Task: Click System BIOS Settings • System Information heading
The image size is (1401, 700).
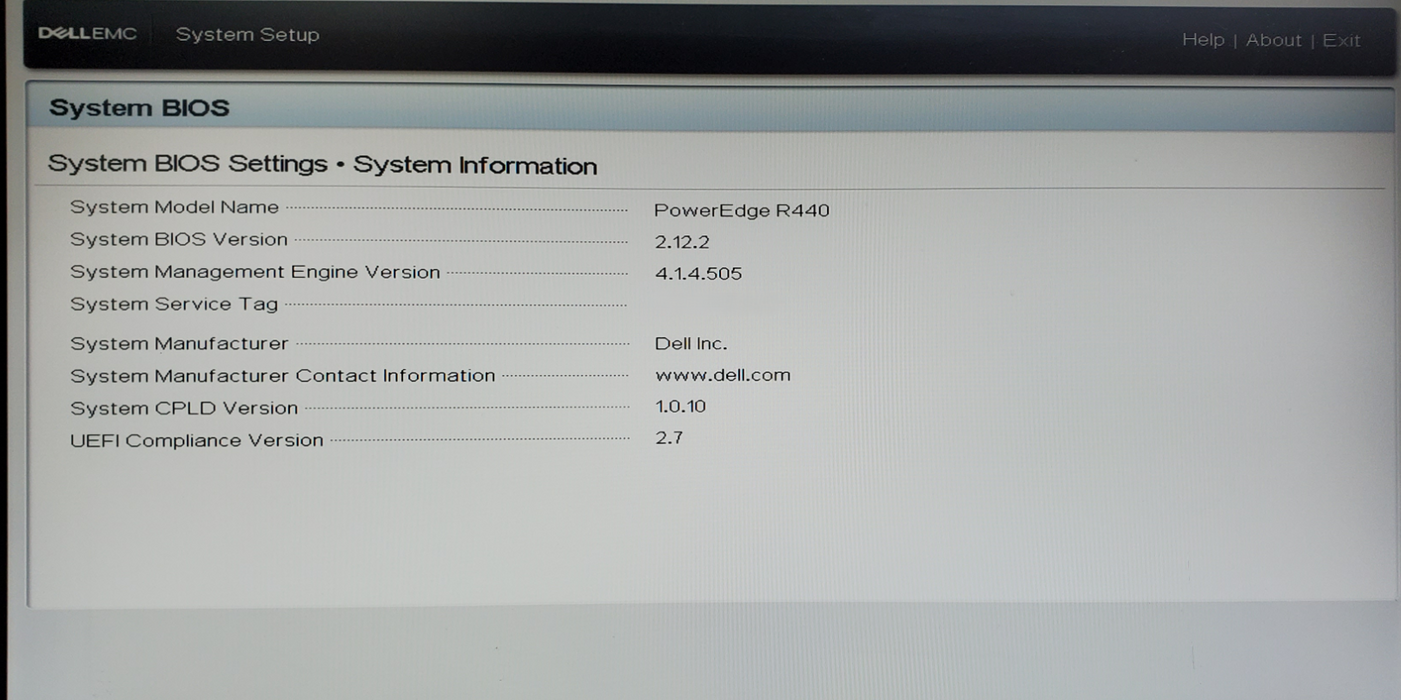Action: click(322, 165)
